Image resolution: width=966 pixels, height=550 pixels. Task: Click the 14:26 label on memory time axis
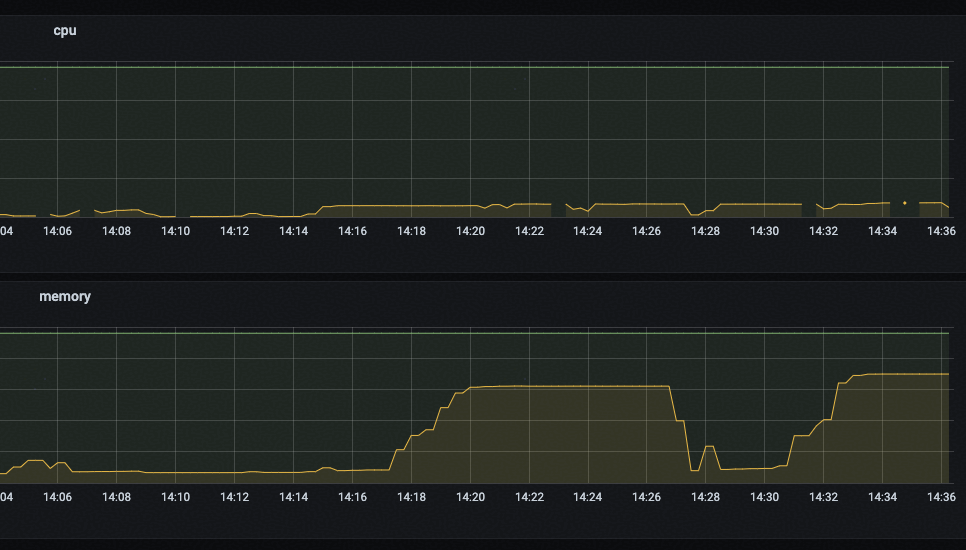pos(646,497)
